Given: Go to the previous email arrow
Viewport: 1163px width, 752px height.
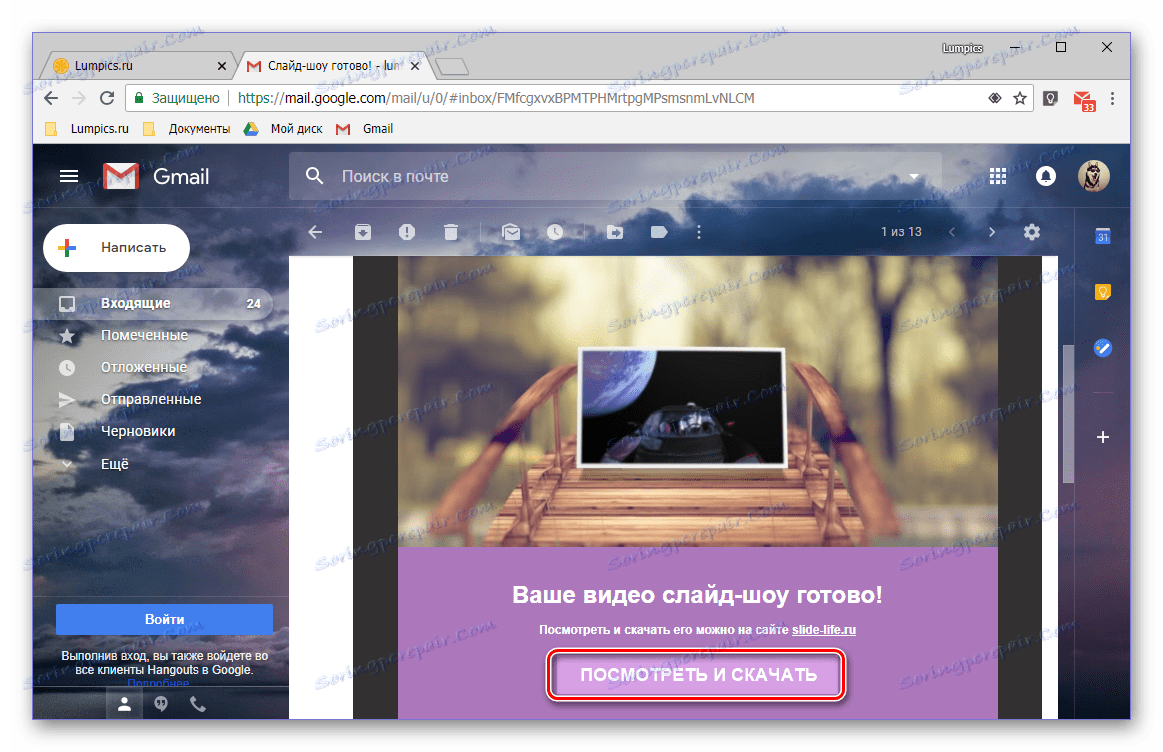Looking at the screenshot, I should pos(952,232).
